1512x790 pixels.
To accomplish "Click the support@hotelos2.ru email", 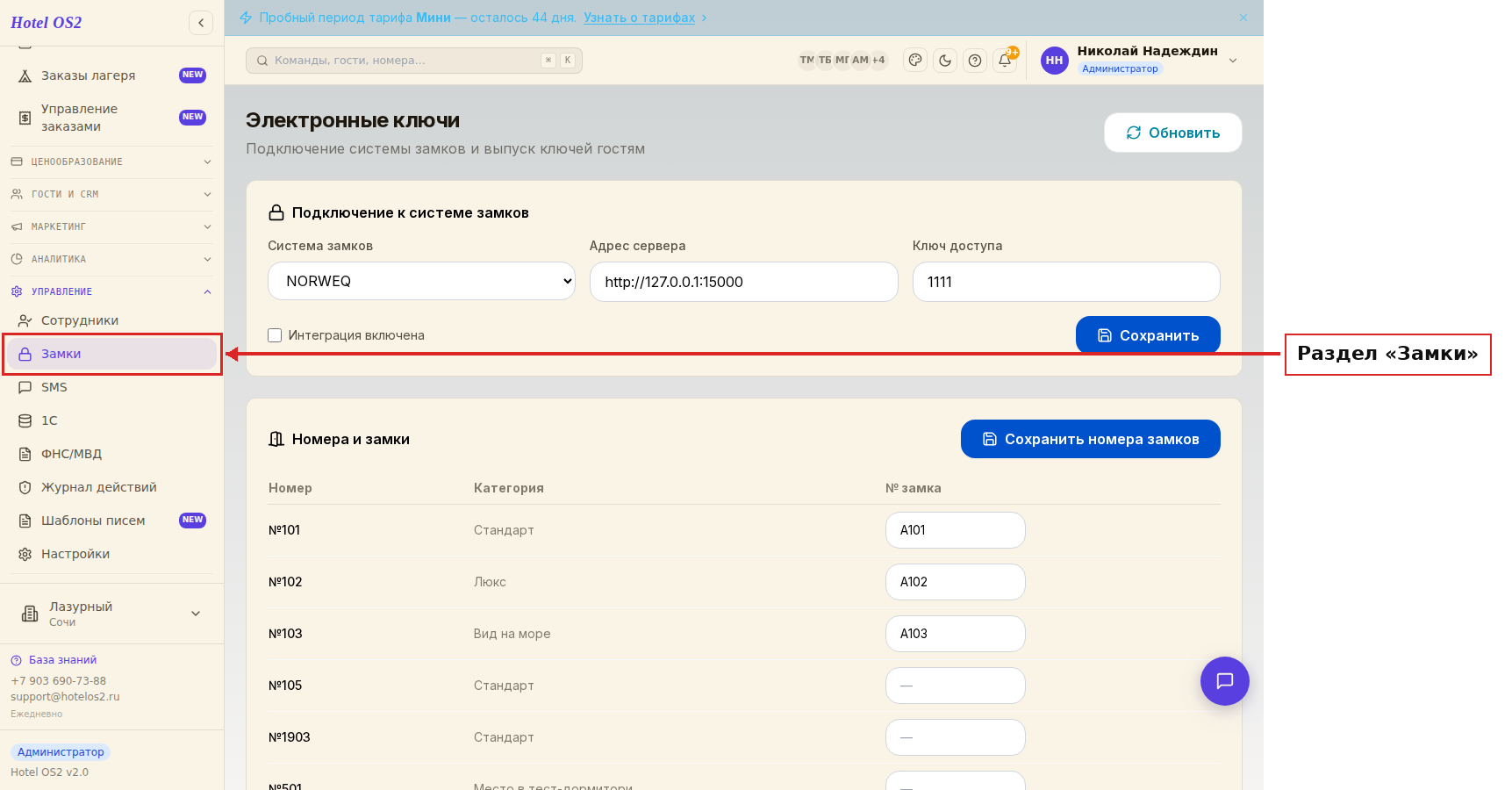I will coord(65,697).
